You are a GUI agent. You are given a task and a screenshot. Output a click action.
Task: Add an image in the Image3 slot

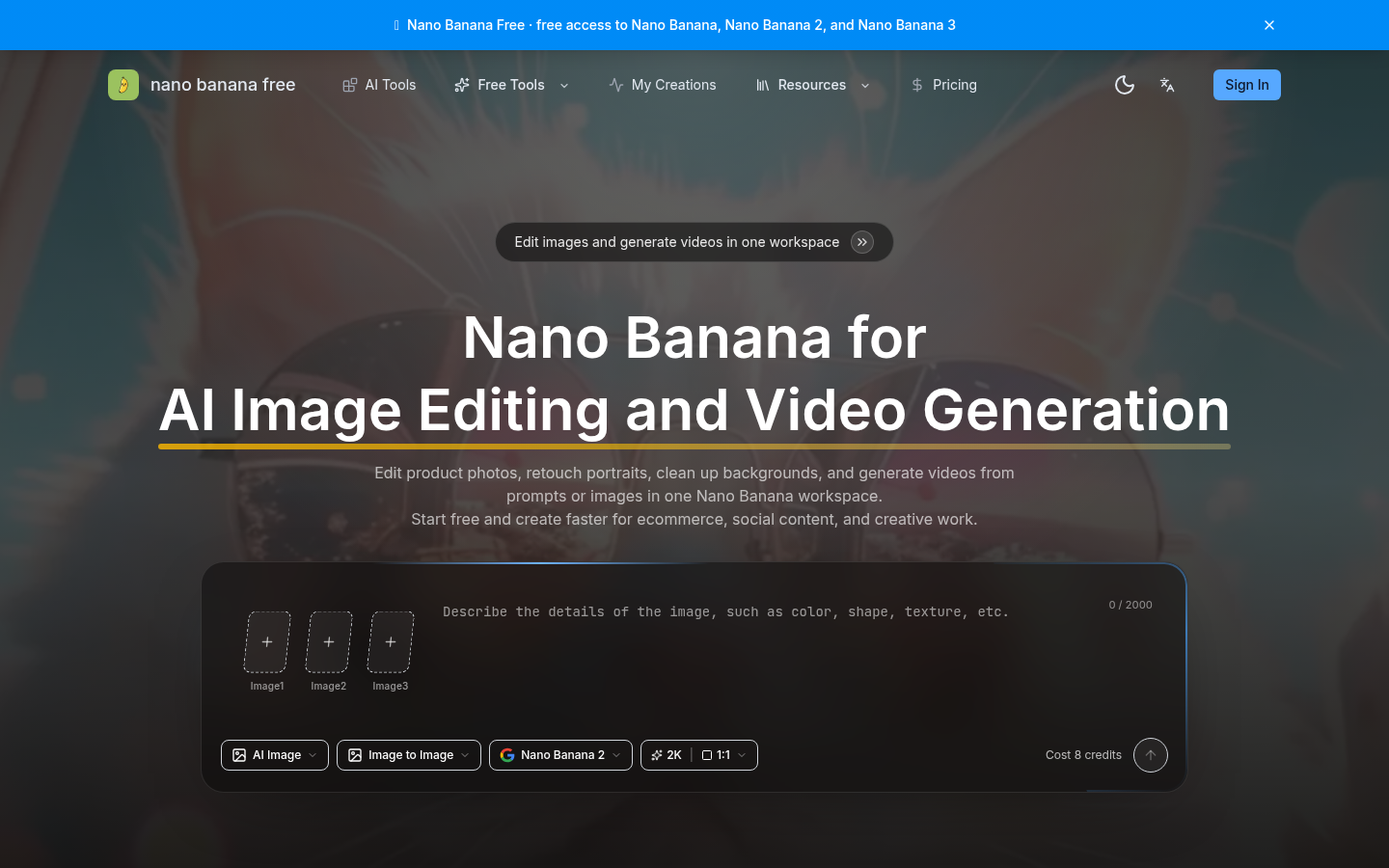[391, 641]
